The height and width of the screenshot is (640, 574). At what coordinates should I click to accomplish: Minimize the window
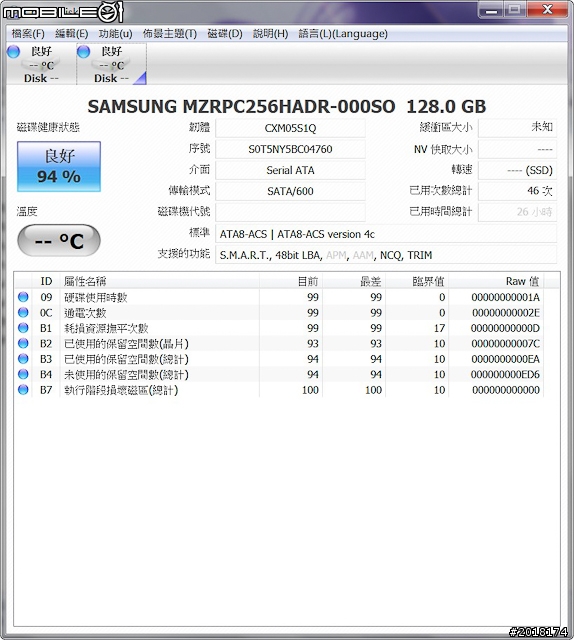click(492, 10)
